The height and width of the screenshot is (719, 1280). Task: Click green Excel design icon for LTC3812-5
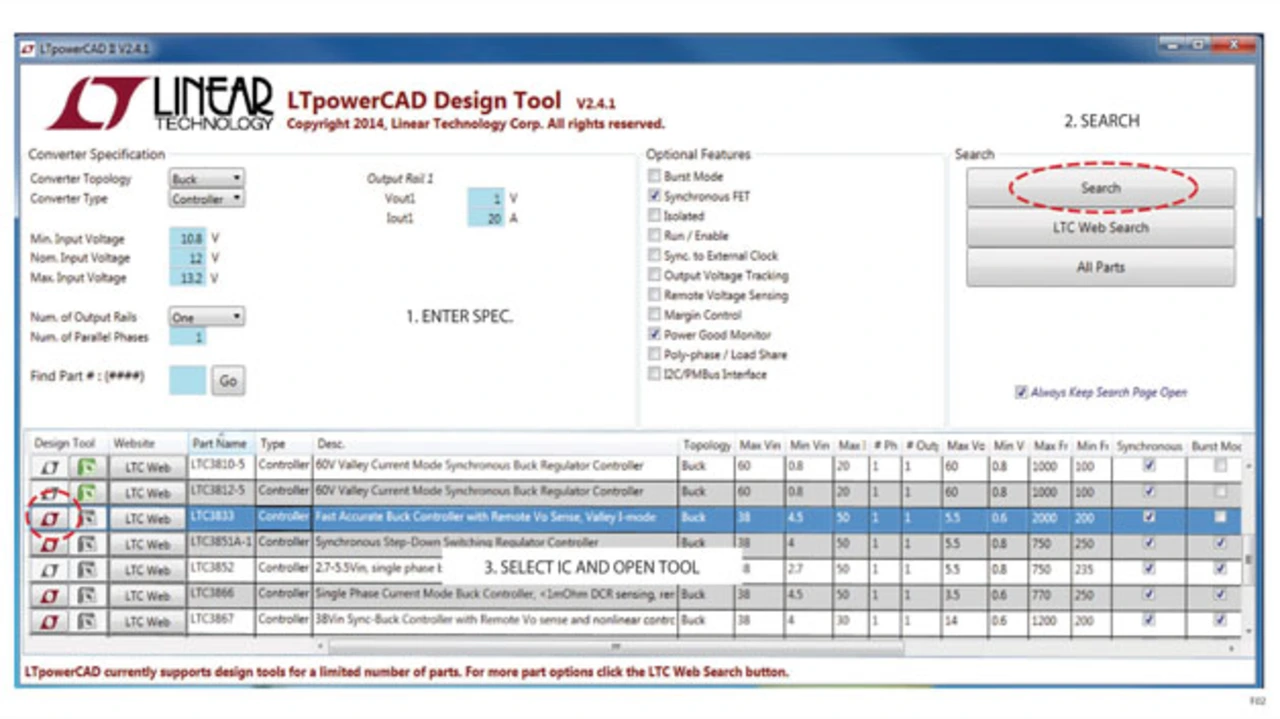[x=87, y=493]
